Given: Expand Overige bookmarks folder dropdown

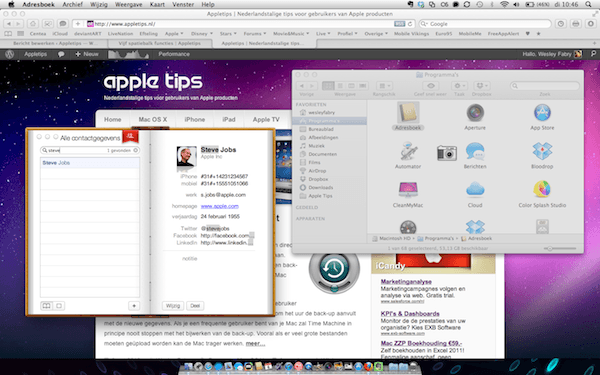Looking at the screenshot, I should pyautogui.click(x=376, y=34).
